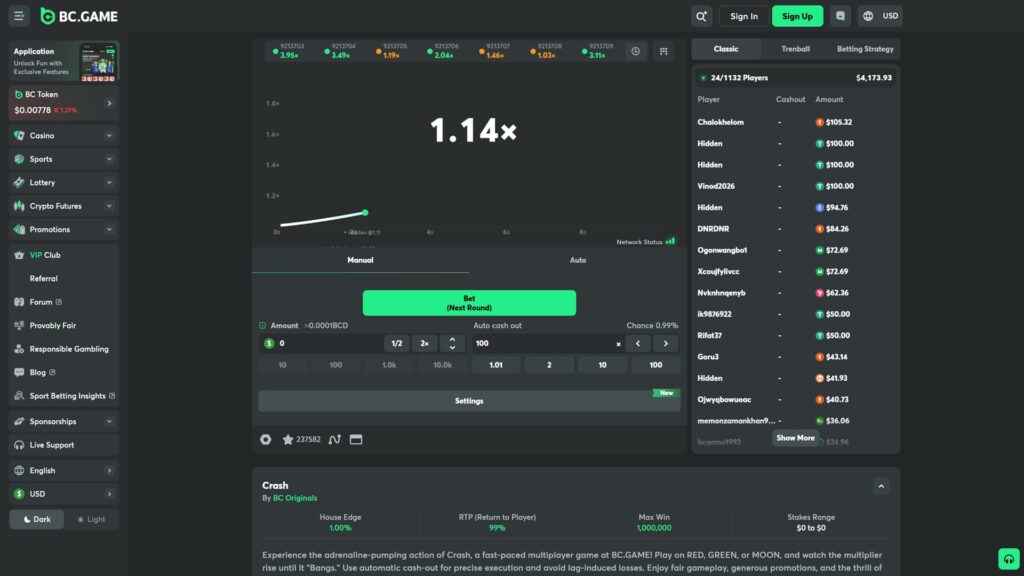Open the trend statistics icon

[334, 440]
